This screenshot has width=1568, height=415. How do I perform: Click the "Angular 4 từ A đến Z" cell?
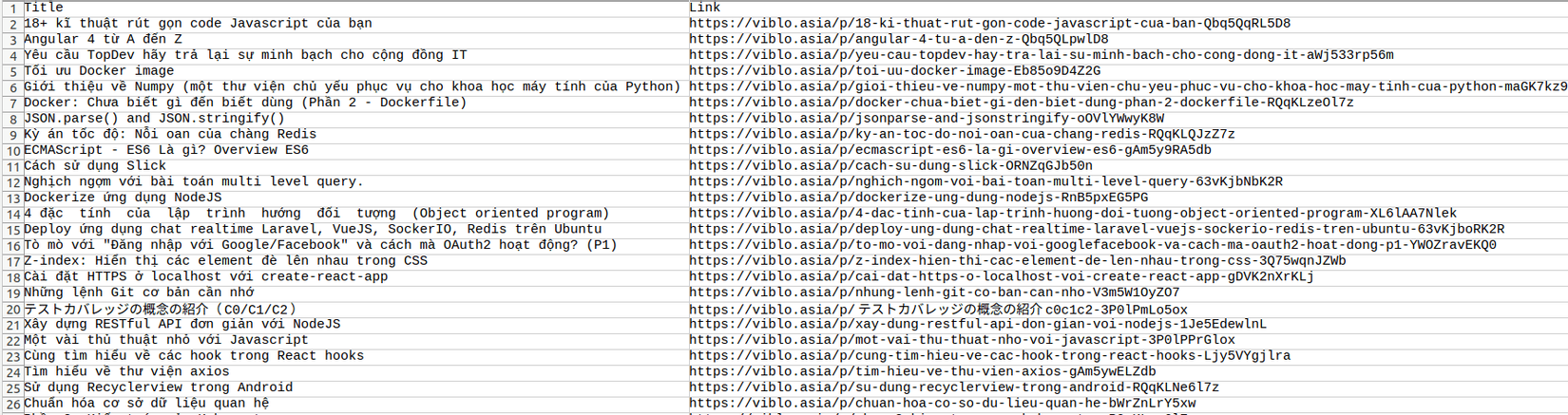tap(103, 39)
